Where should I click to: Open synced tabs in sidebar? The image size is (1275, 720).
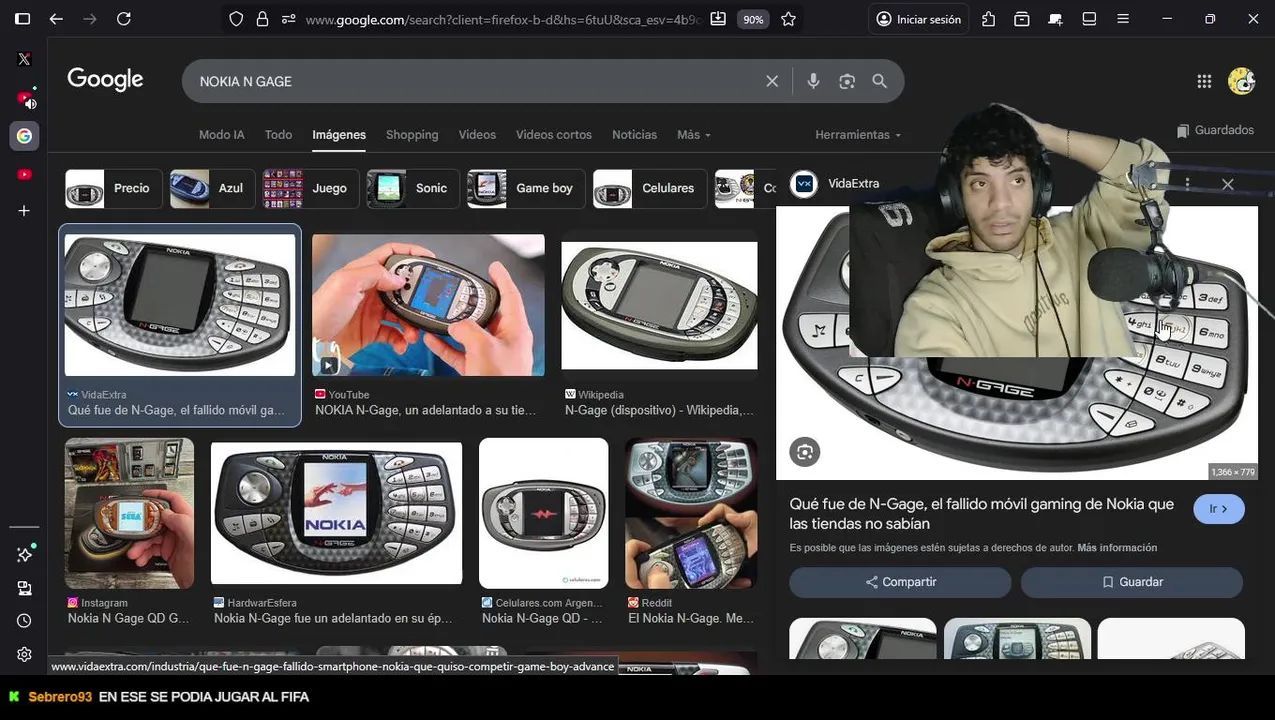[x=24, y=588]
